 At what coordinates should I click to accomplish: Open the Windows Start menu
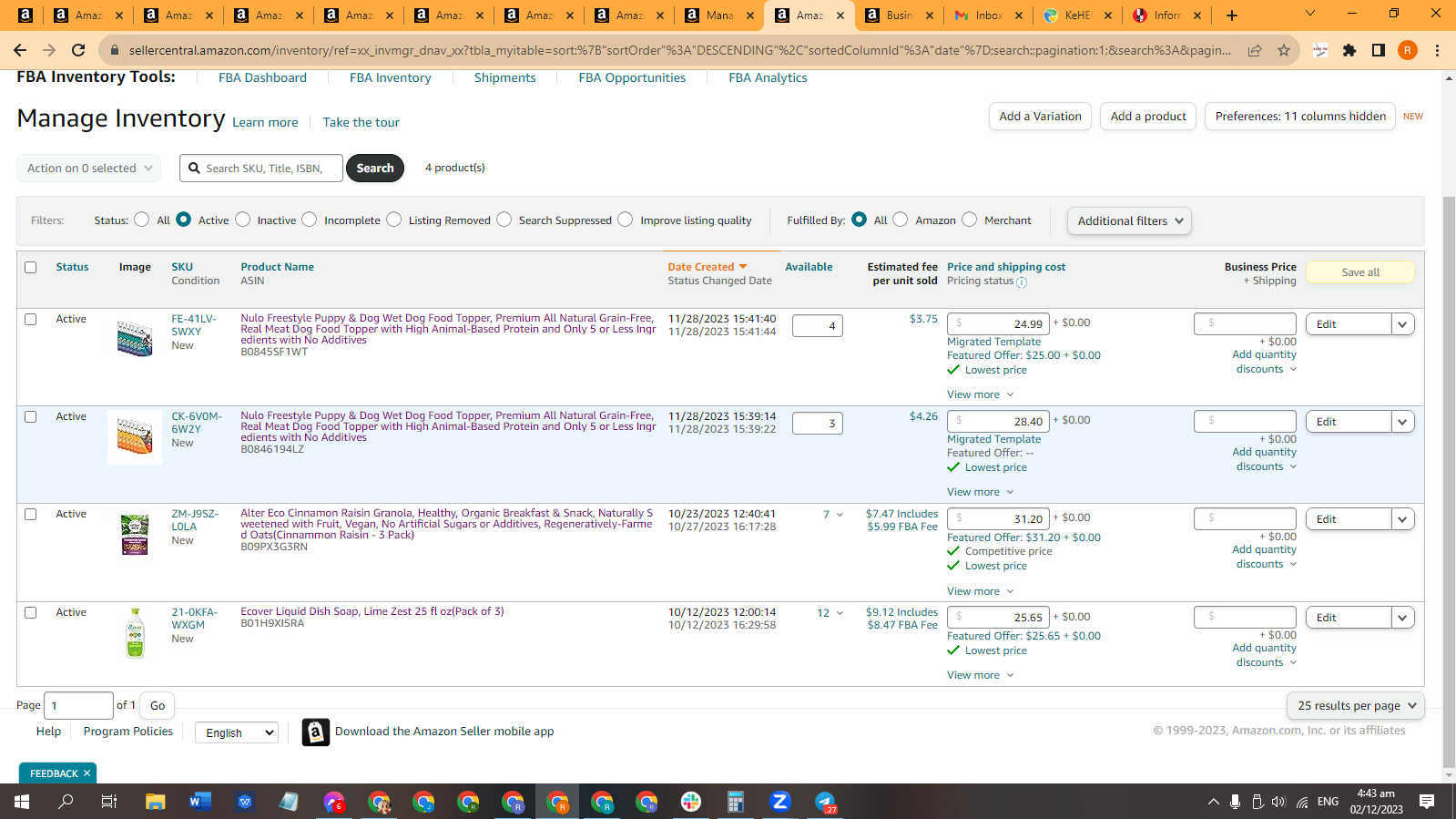pos(22,802)
